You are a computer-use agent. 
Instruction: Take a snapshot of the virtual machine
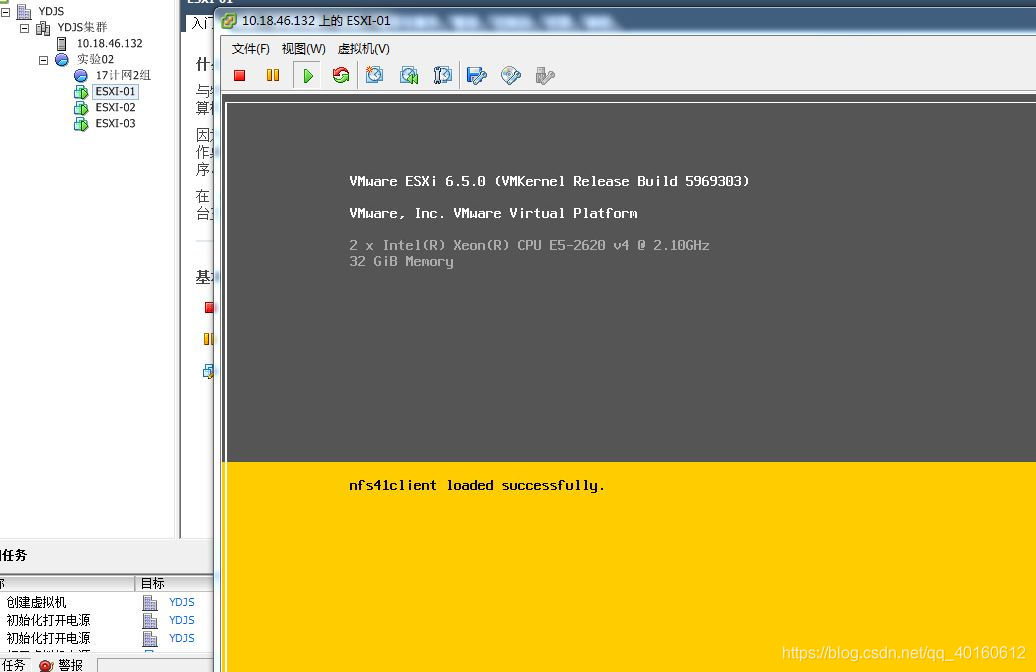375,75
